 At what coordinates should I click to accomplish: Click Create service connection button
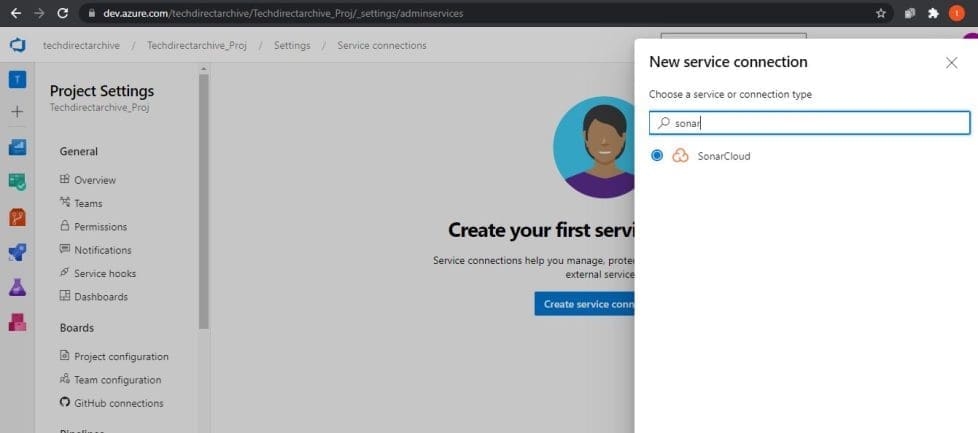click(x=585, y=304)
